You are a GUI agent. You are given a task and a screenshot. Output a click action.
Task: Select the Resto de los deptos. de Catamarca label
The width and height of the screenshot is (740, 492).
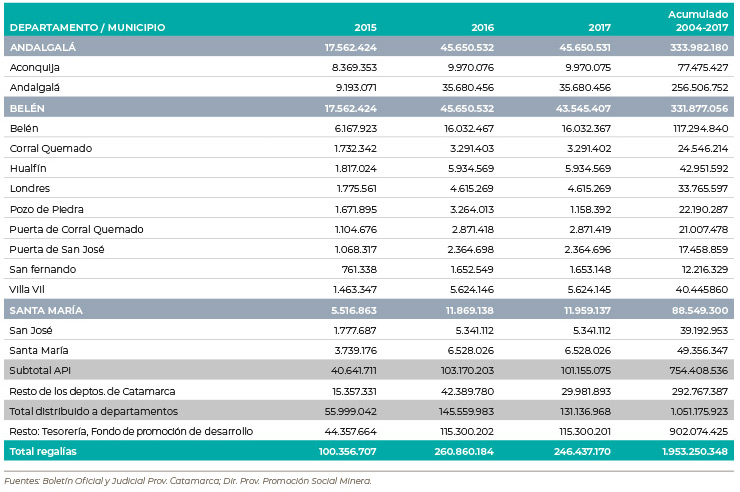pos(92,391)
